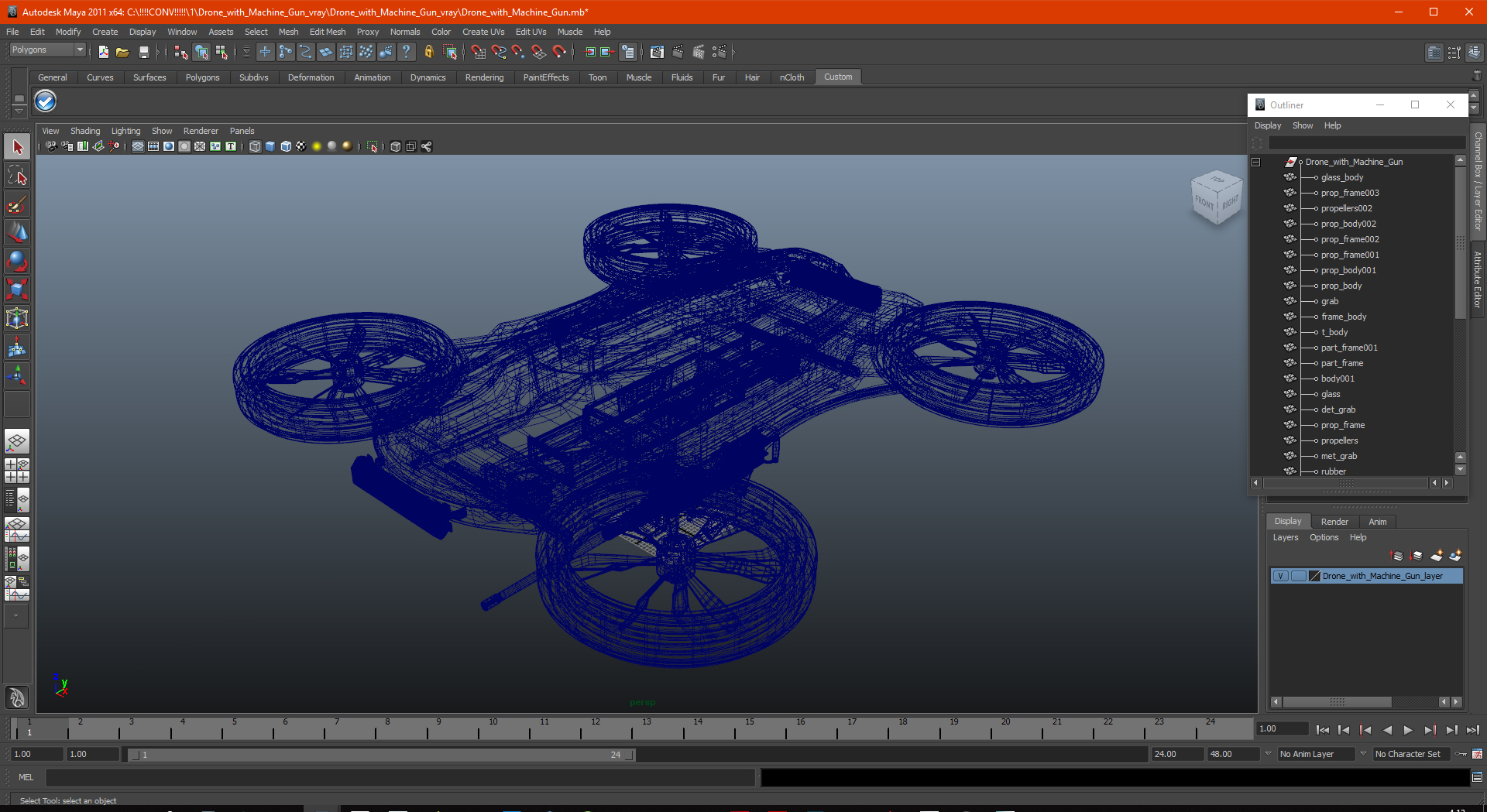
Task: Open animation preferences button
Action: click(x=1478, y=754)
